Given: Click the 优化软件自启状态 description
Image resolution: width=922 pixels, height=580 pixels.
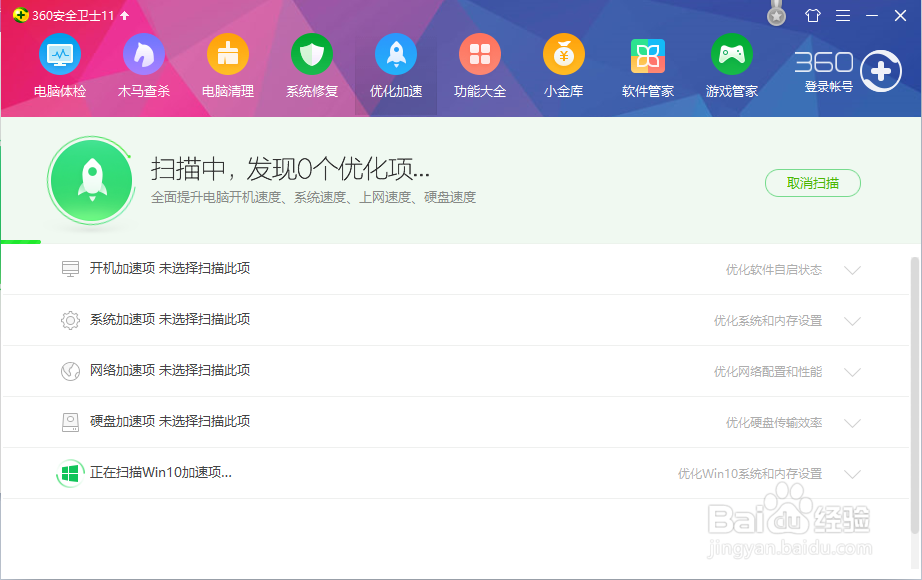Looking at the screenshot, I should [774, 270].
